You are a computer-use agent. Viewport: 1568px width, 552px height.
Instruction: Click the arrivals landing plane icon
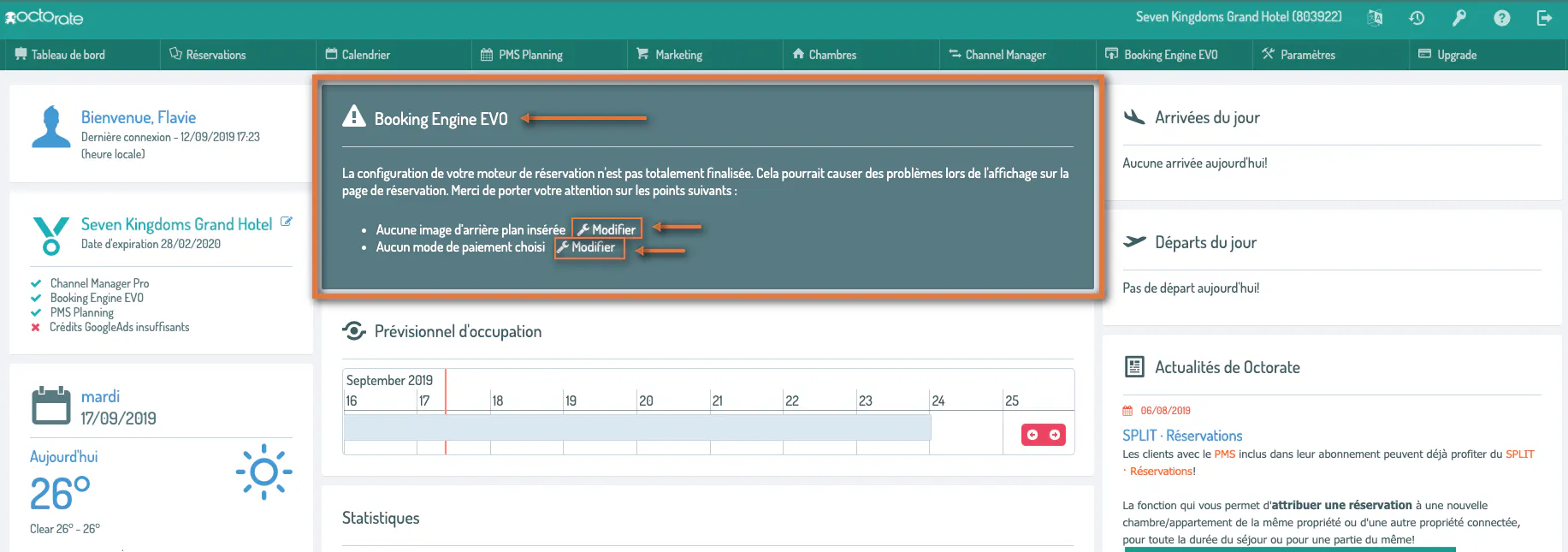(x=1134, y=116)
